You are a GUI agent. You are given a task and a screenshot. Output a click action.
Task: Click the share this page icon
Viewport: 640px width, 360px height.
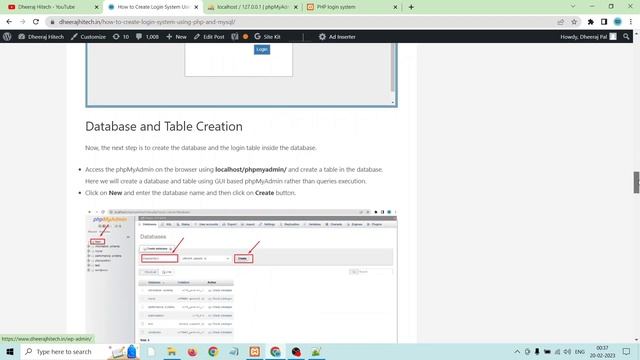click(560, 22)
